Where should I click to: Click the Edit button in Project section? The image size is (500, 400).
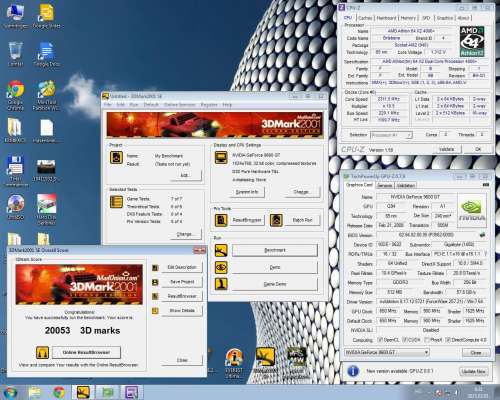coord(185,175)
